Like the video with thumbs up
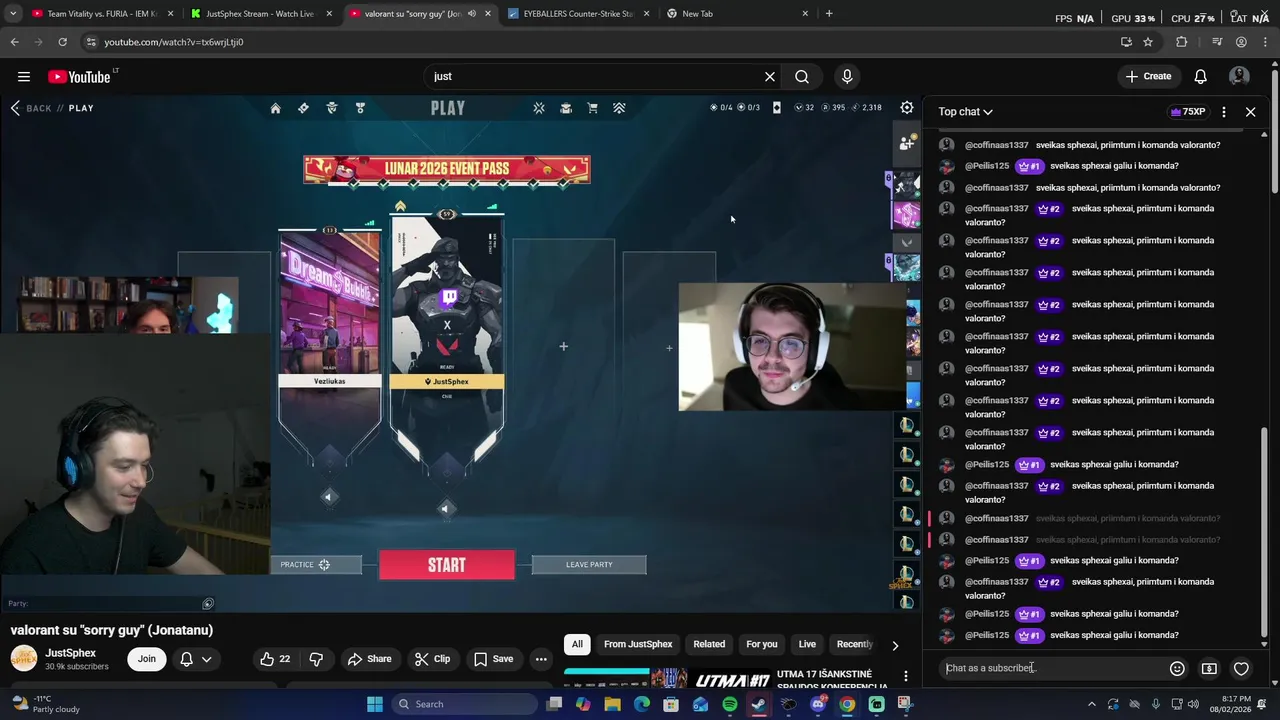 (x=275, y=659)
